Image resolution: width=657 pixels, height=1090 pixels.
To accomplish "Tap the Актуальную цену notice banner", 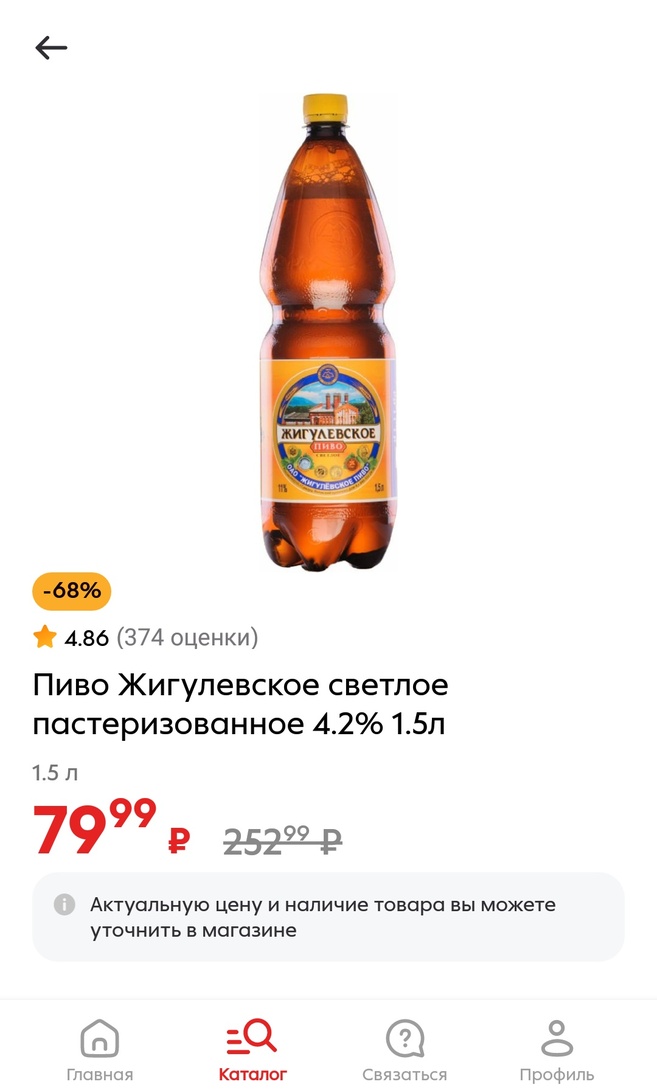I will pos(328,917).
